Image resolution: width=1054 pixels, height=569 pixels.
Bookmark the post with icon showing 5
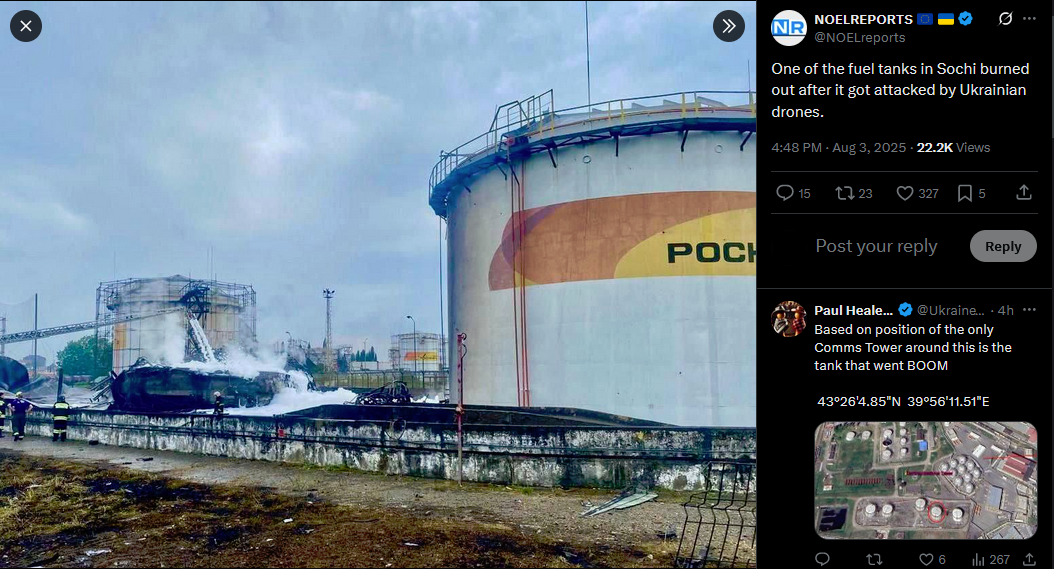(971, 194)
